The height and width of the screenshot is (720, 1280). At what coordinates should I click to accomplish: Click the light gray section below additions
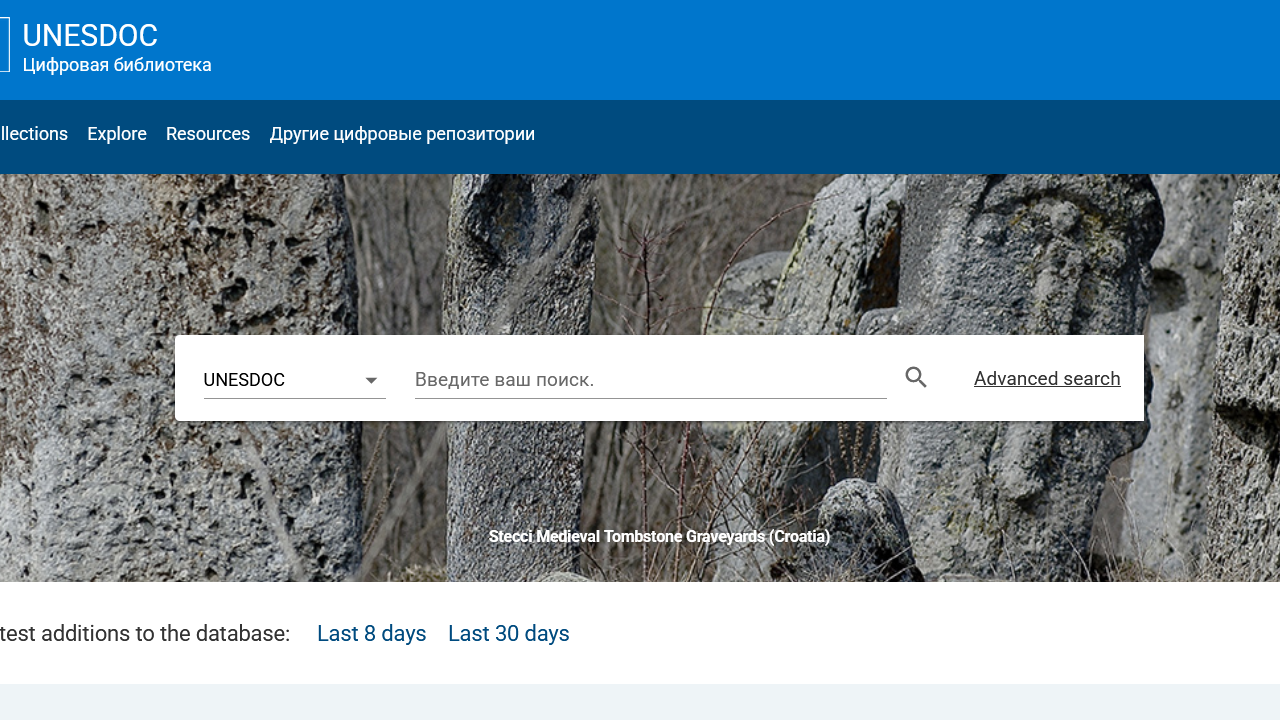(x=640, y=702)
